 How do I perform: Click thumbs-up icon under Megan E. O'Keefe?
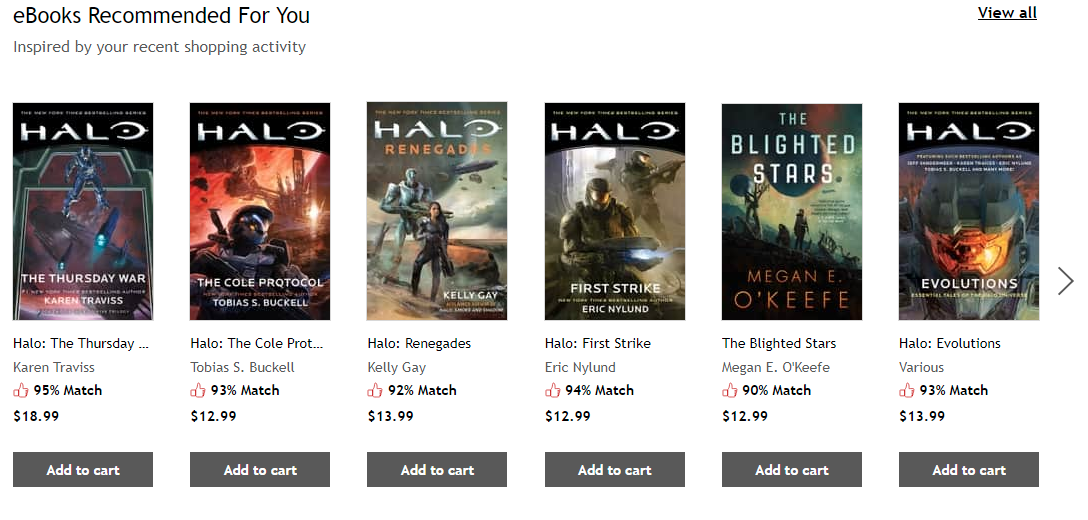(730, 390)
